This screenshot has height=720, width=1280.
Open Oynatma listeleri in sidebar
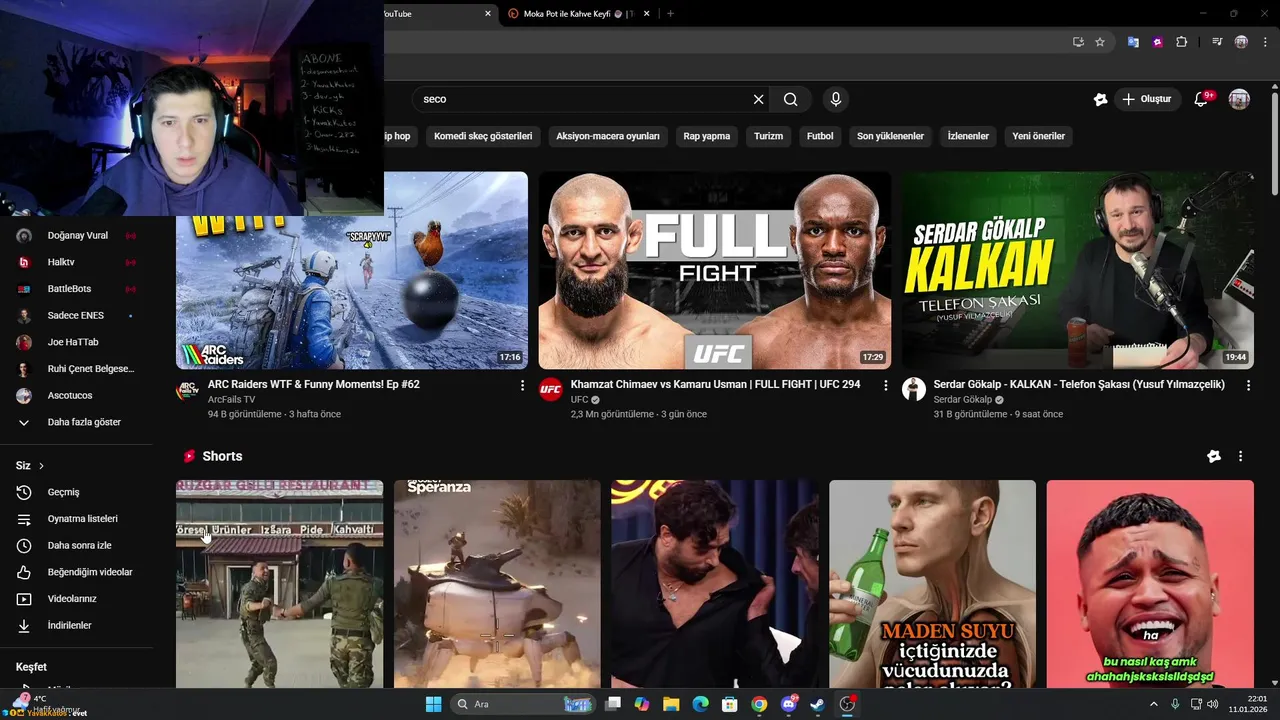click(x=76, y=519)
